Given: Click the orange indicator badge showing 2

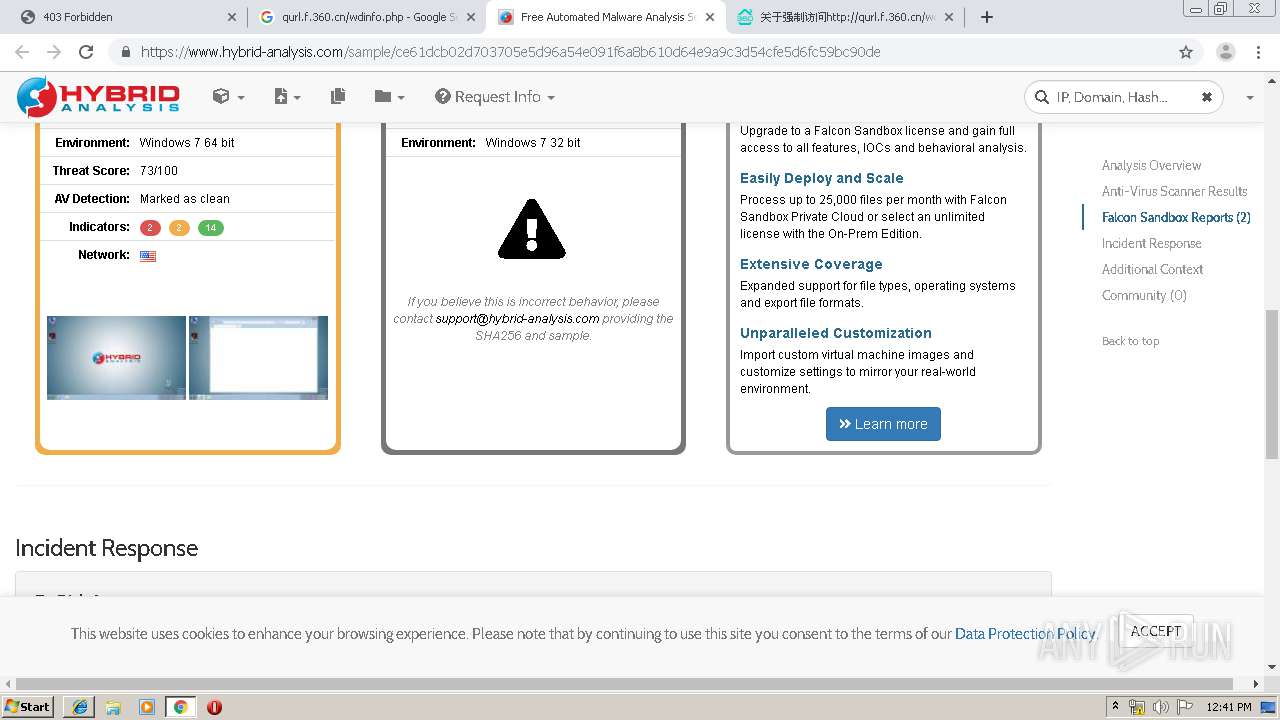Looking at the screenshot, I should (x=179, y=228).
